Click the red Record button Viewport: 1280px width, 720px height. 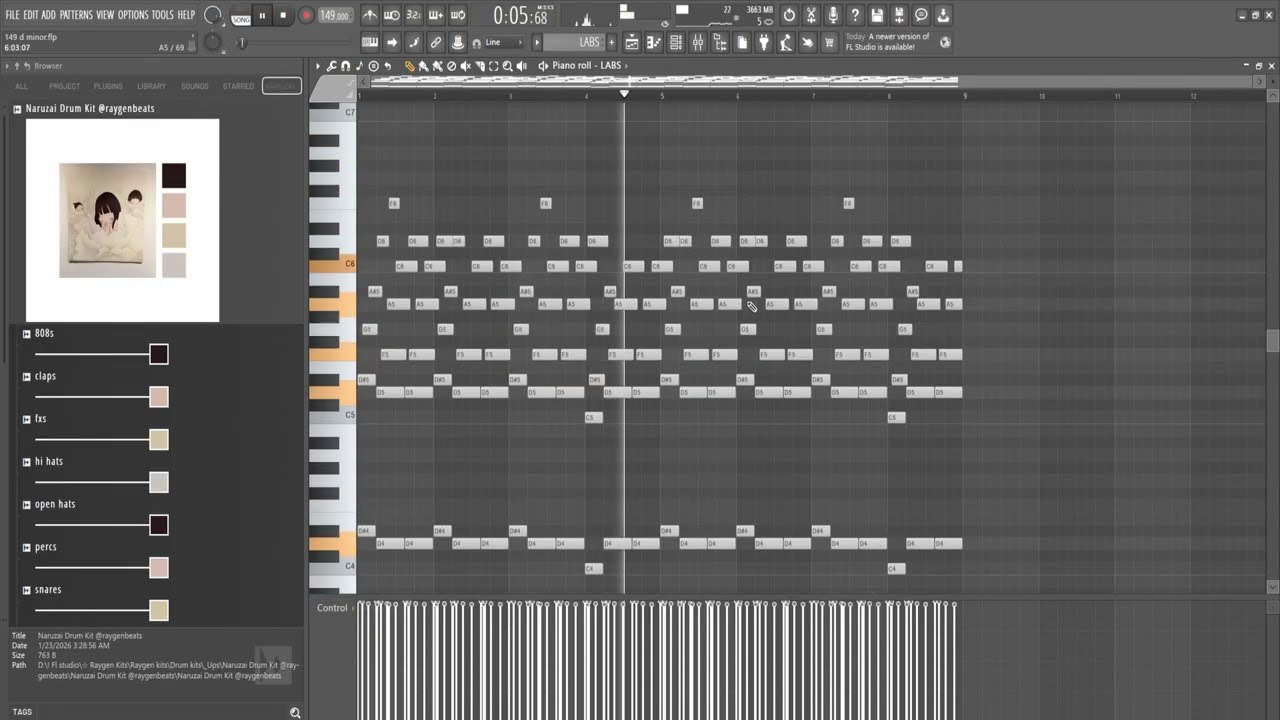tap(307, 15)
